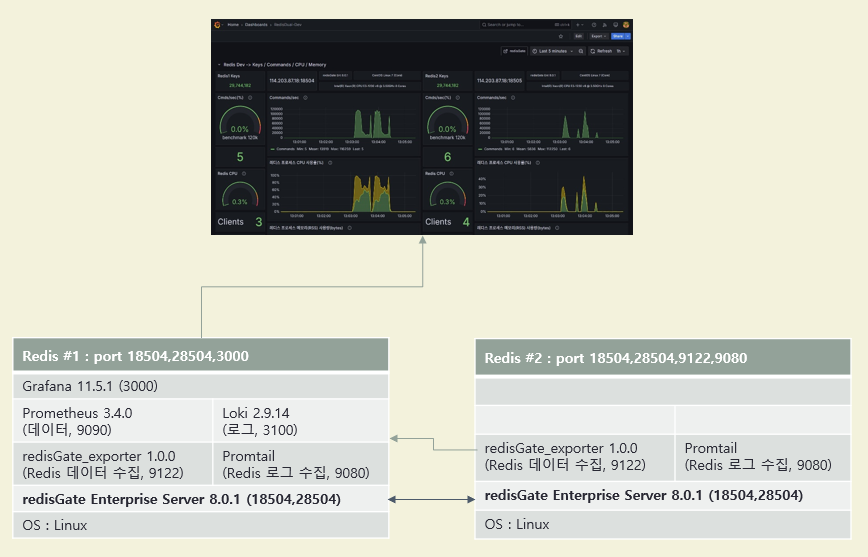Click the zoom out time range icon
Image resolution: width=868 pixels, height=557 pixels.
pos(581,50)
